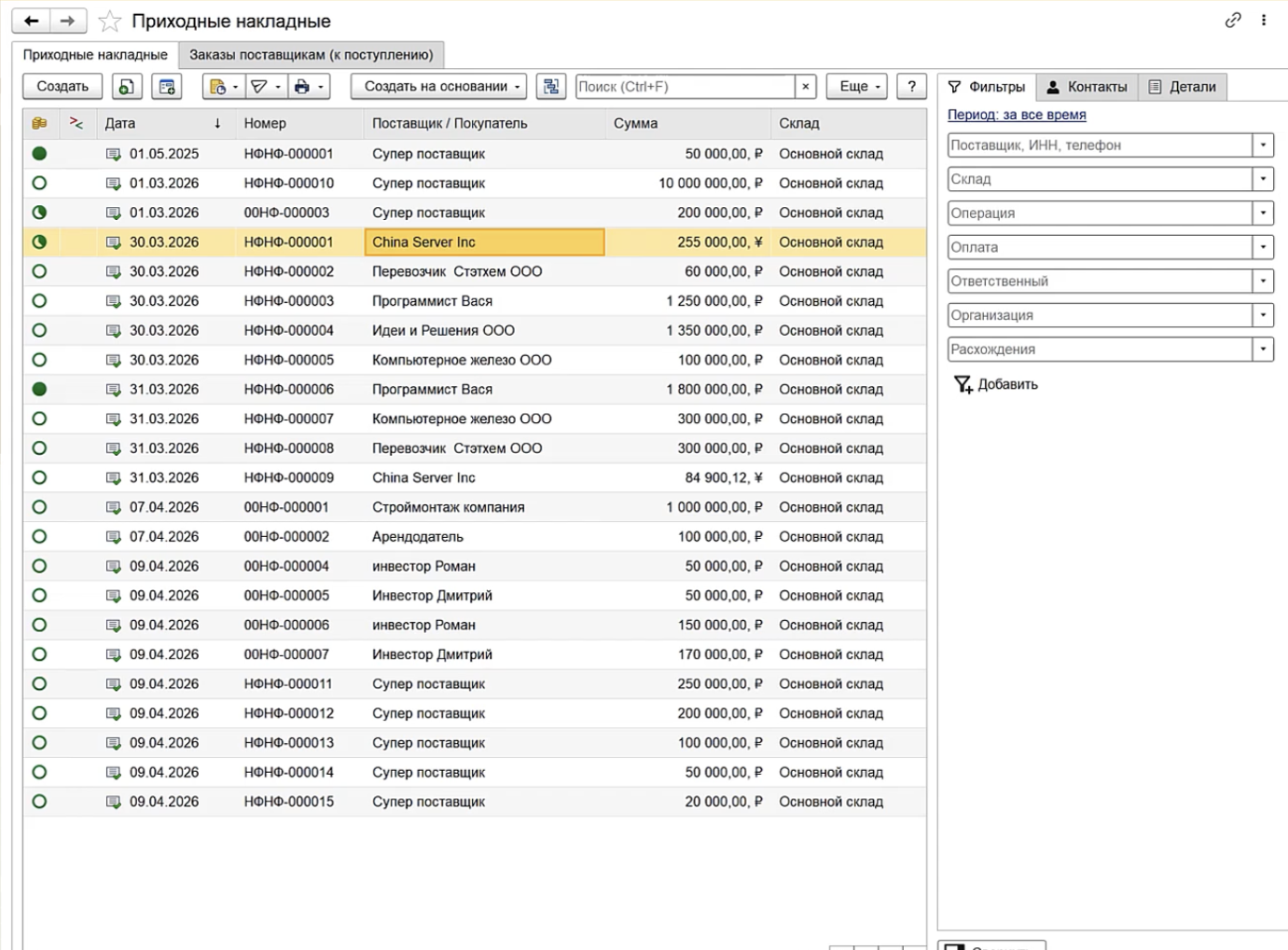
Task: Expand the Операция filter dropdown
Action: pos(1263,213)
